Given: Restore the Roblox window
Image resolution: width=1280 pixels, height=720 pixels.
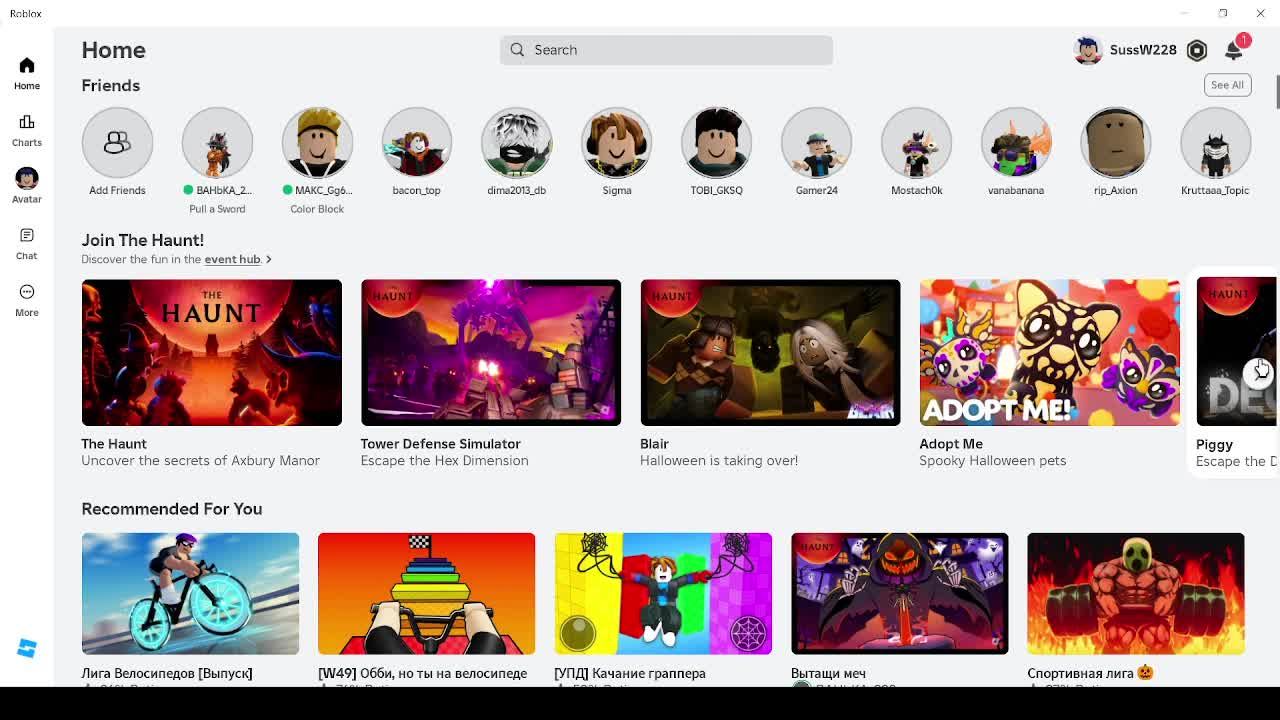Looking at the screenshot, I should click(1223, 13).
